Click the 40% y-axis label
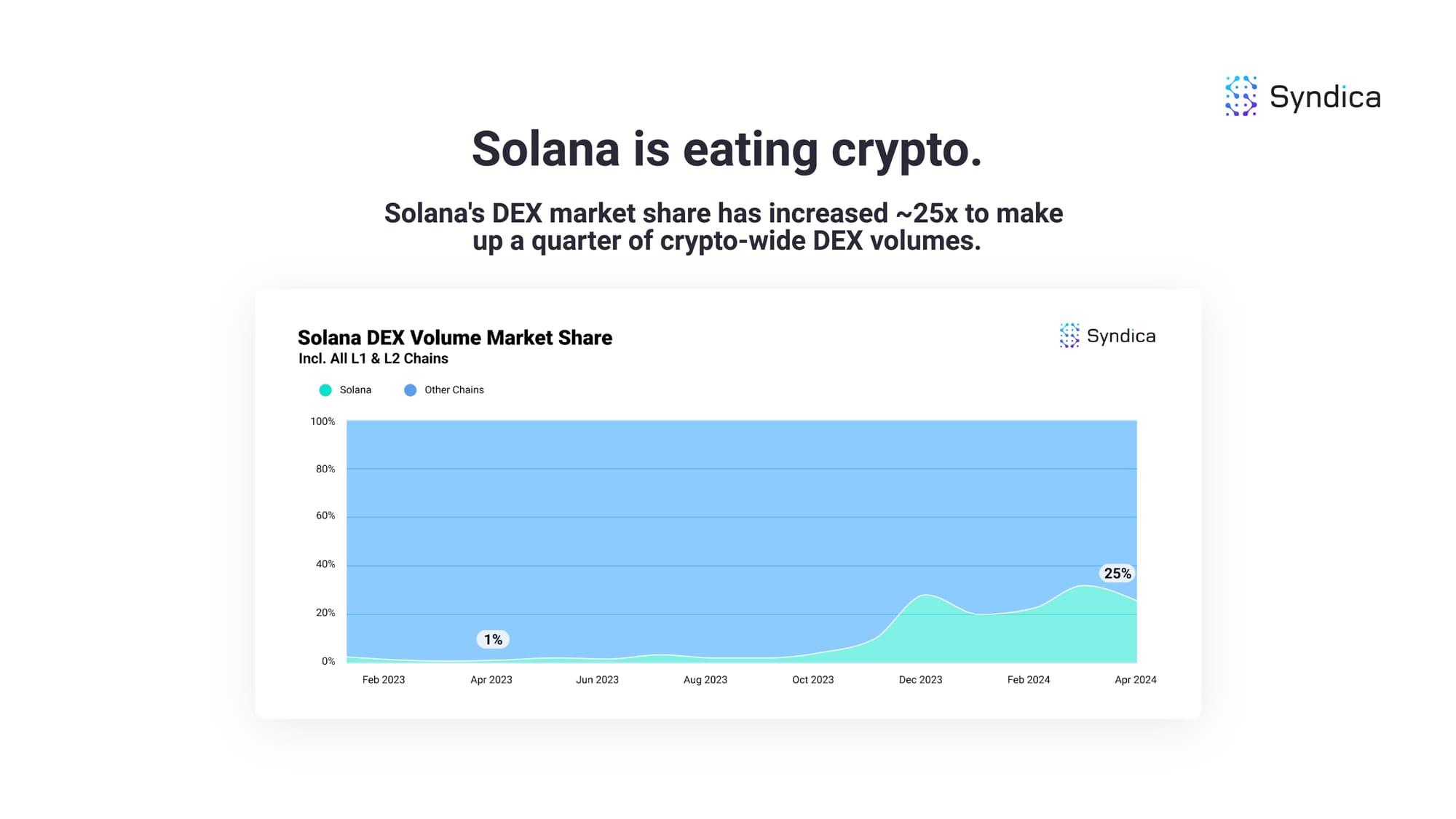Image resolution: width=1456 pixels, height=819 pixels. (x=325, y=564)
